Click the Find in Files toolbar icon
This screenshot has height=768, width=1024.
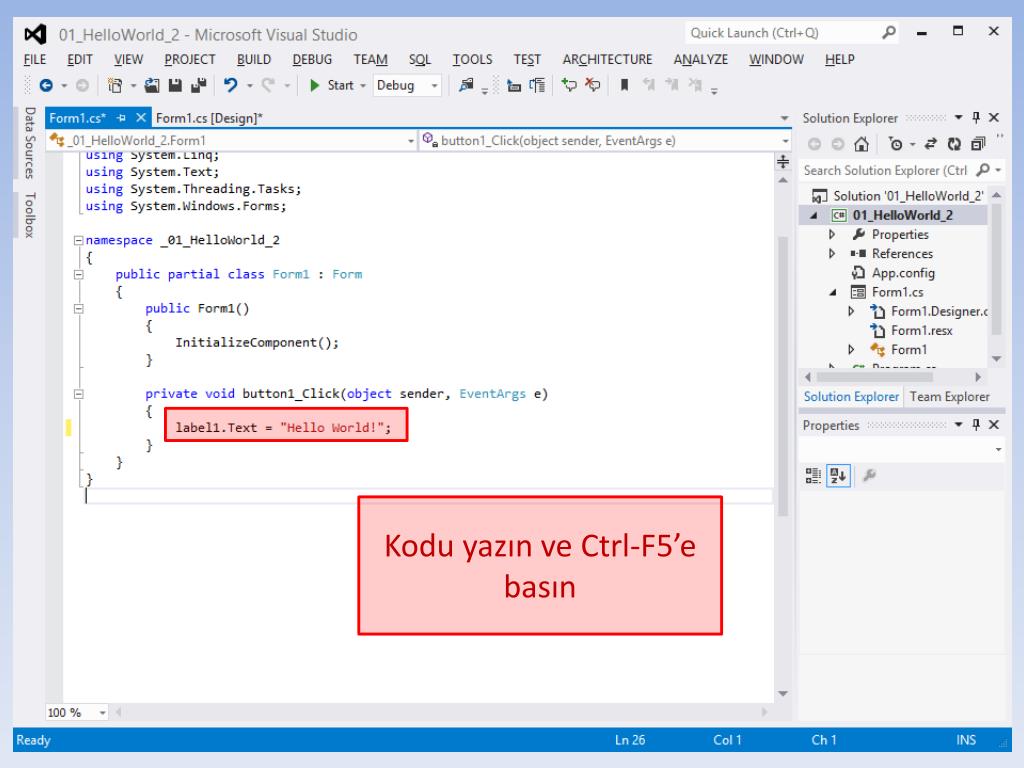[466, 86]
